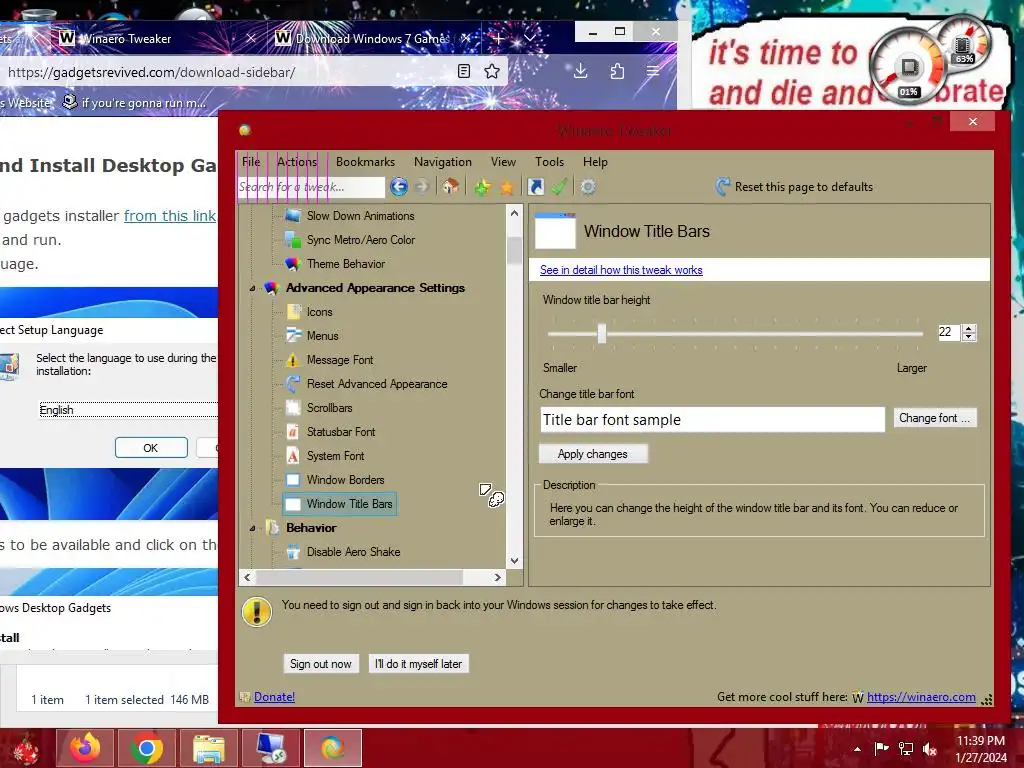Open Firefox hamburger application menu
Image resolution: width=1024 pixels, height=768 pixels.
(x=652, y=71)
